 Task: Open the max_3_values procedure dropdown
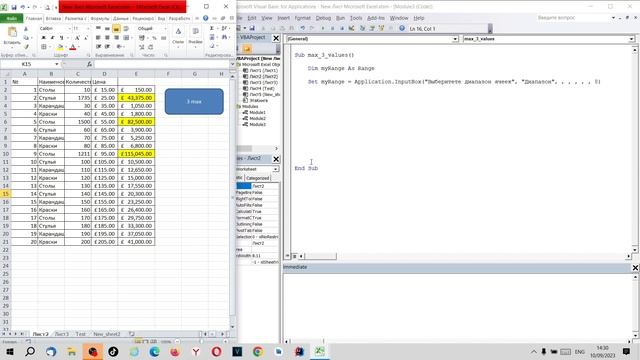(x=631, y=39)
